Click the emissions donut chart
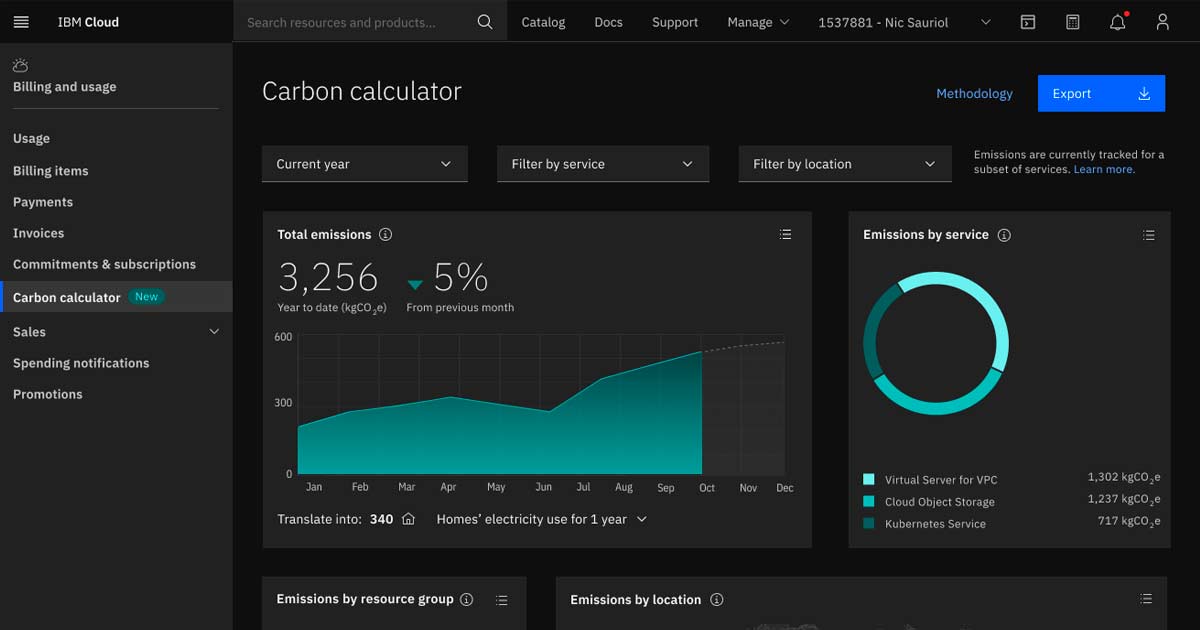The height and width of the screenshot is (630, 1200). (936, 343)
